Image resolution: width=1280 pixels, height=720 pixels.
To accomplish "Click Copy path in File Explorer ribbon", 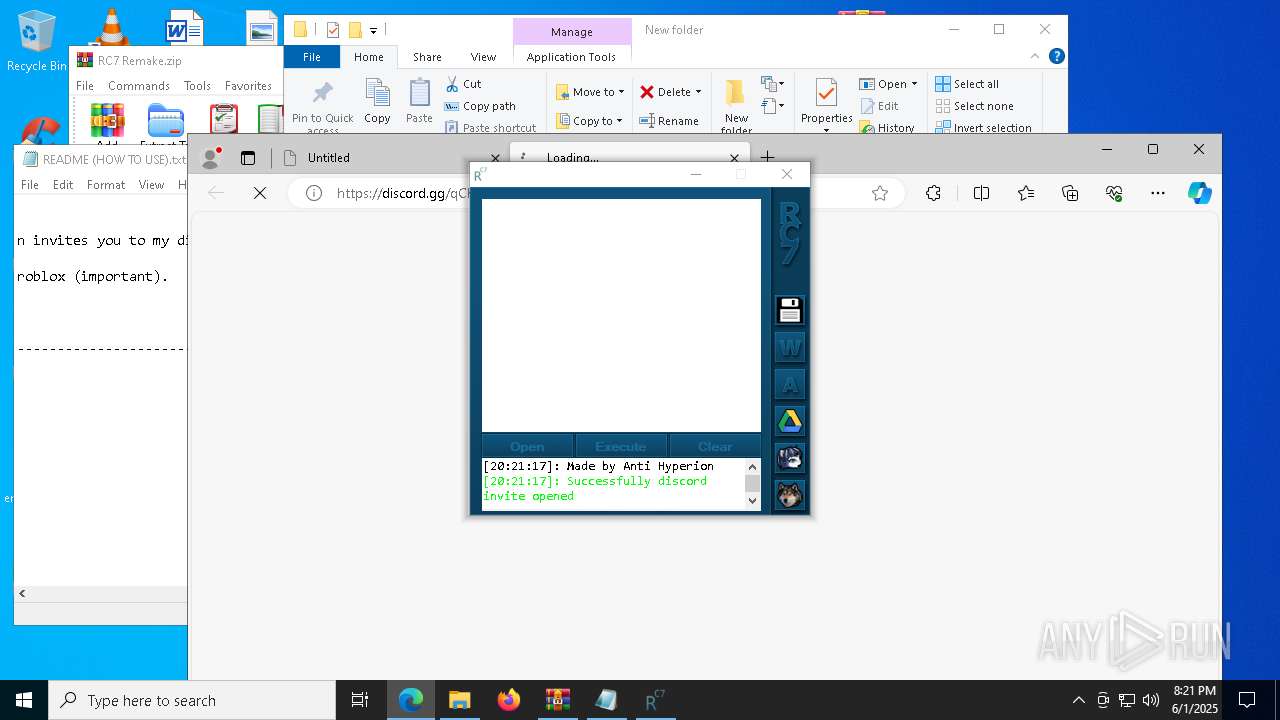I will tap(480, 106).
